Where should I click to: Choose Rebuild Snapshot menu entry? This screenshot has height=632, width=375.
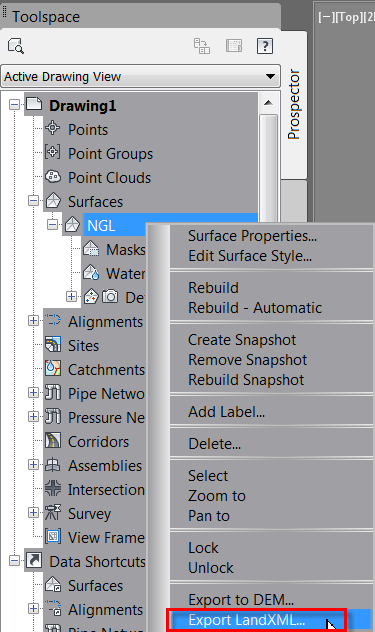pyautogui.click(x=246, y=380)
